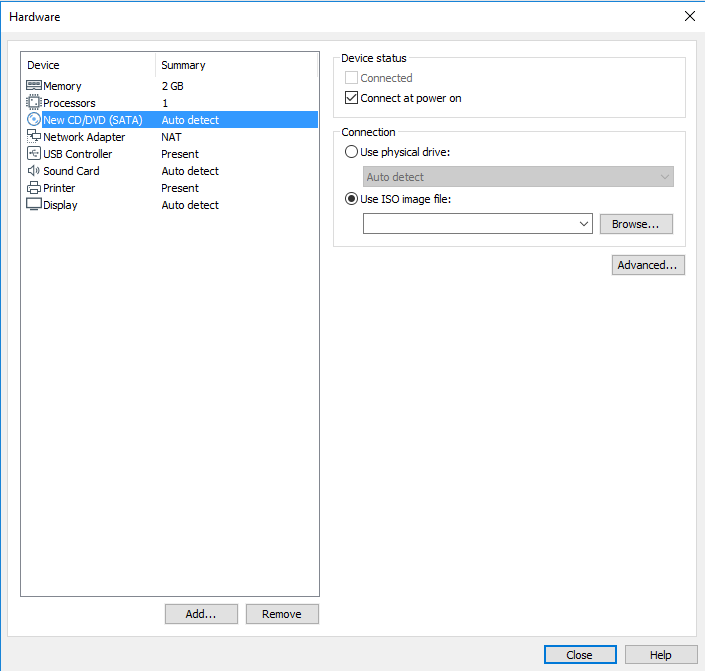Open Advanced CD/DVD settings

pyautogui.click(x=648, y=265)
